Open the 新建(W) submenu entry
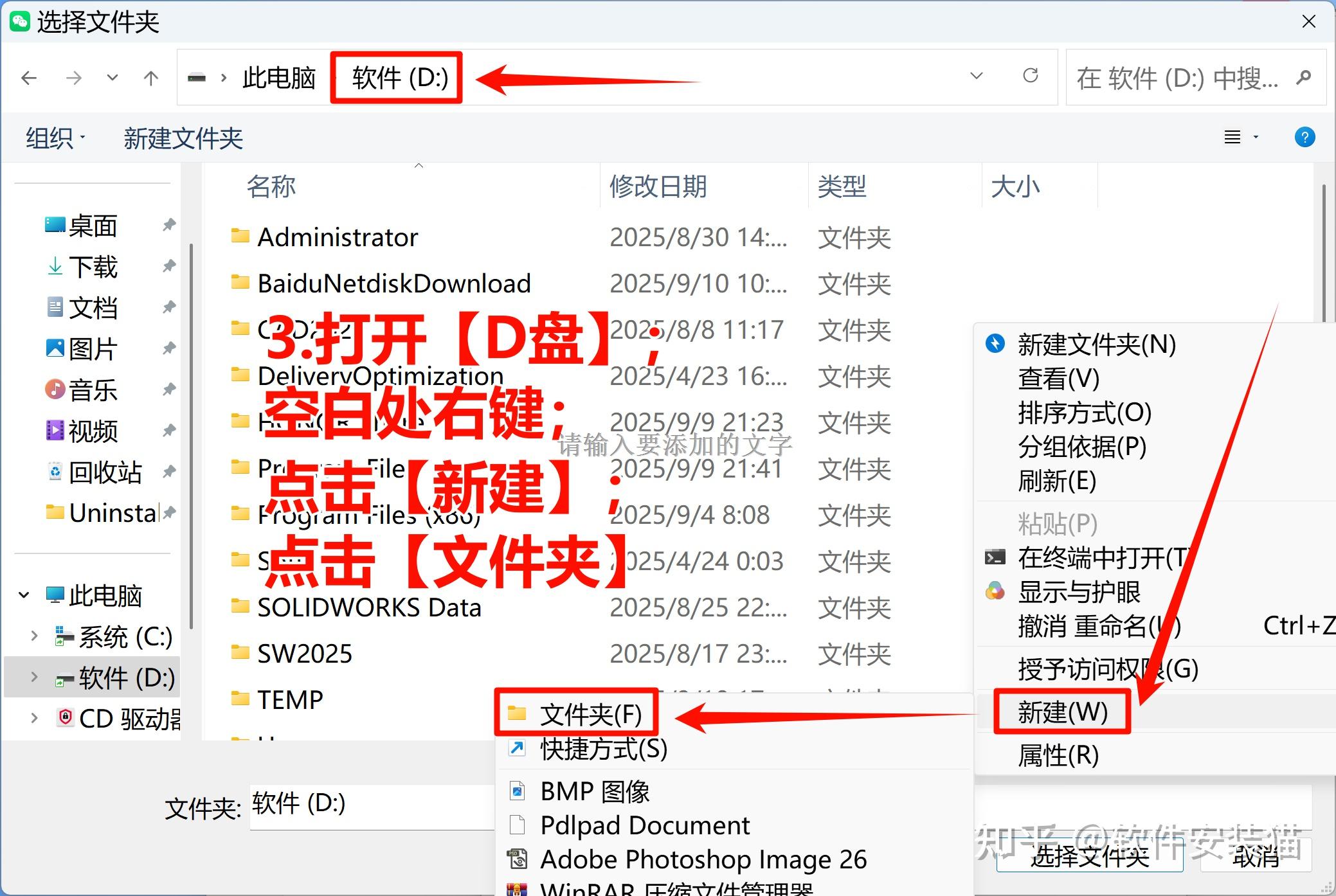Viewport: 1336px width, 896px height. click(1063, 712)
